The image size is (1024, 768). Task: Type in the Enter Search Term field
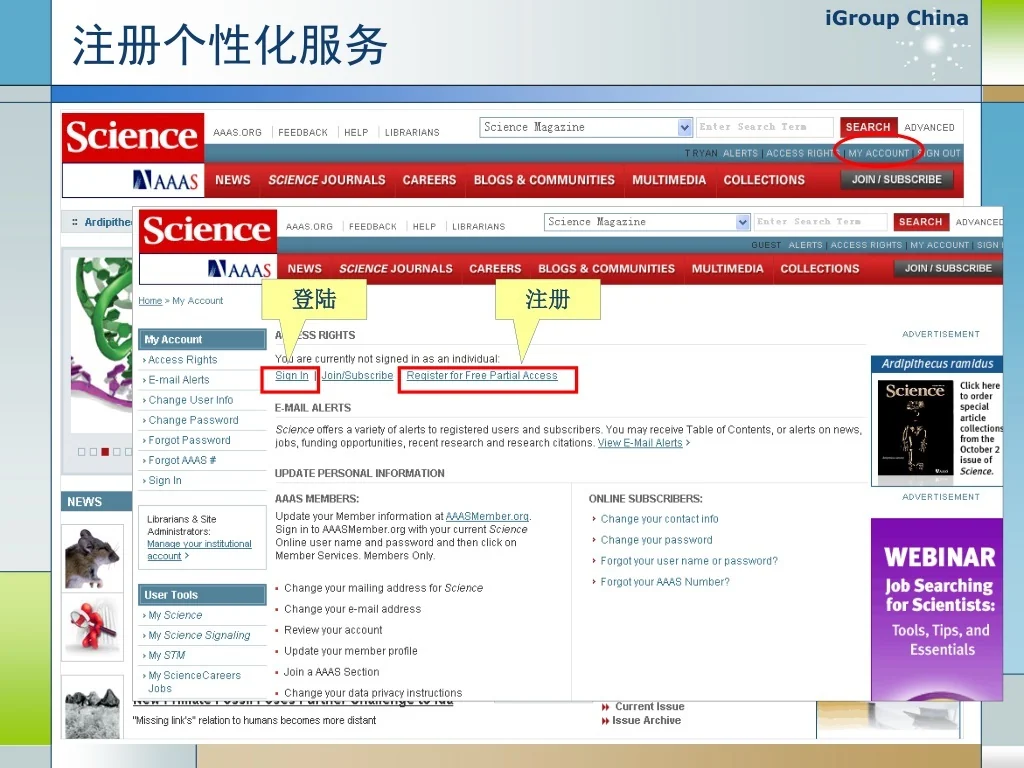[819, 222]
